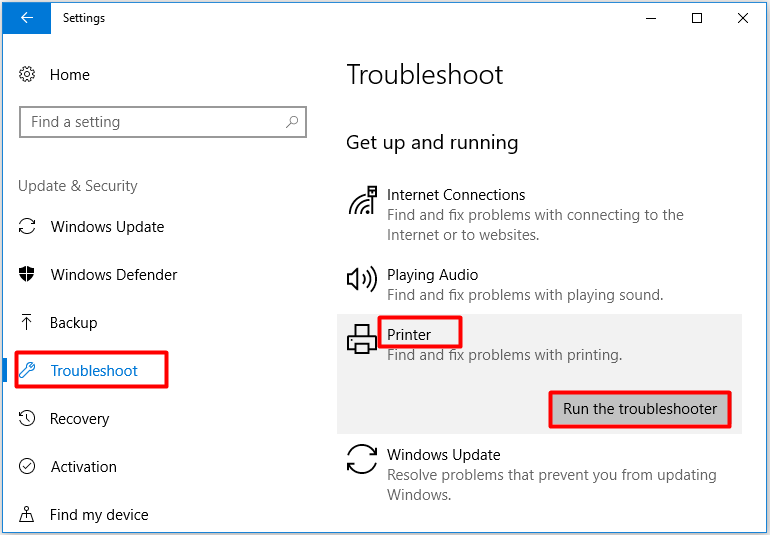The width and height of the screenshot is (770, 535).
Task: Click the Printer icon in troubleshooter list
Action: point(362,339)
